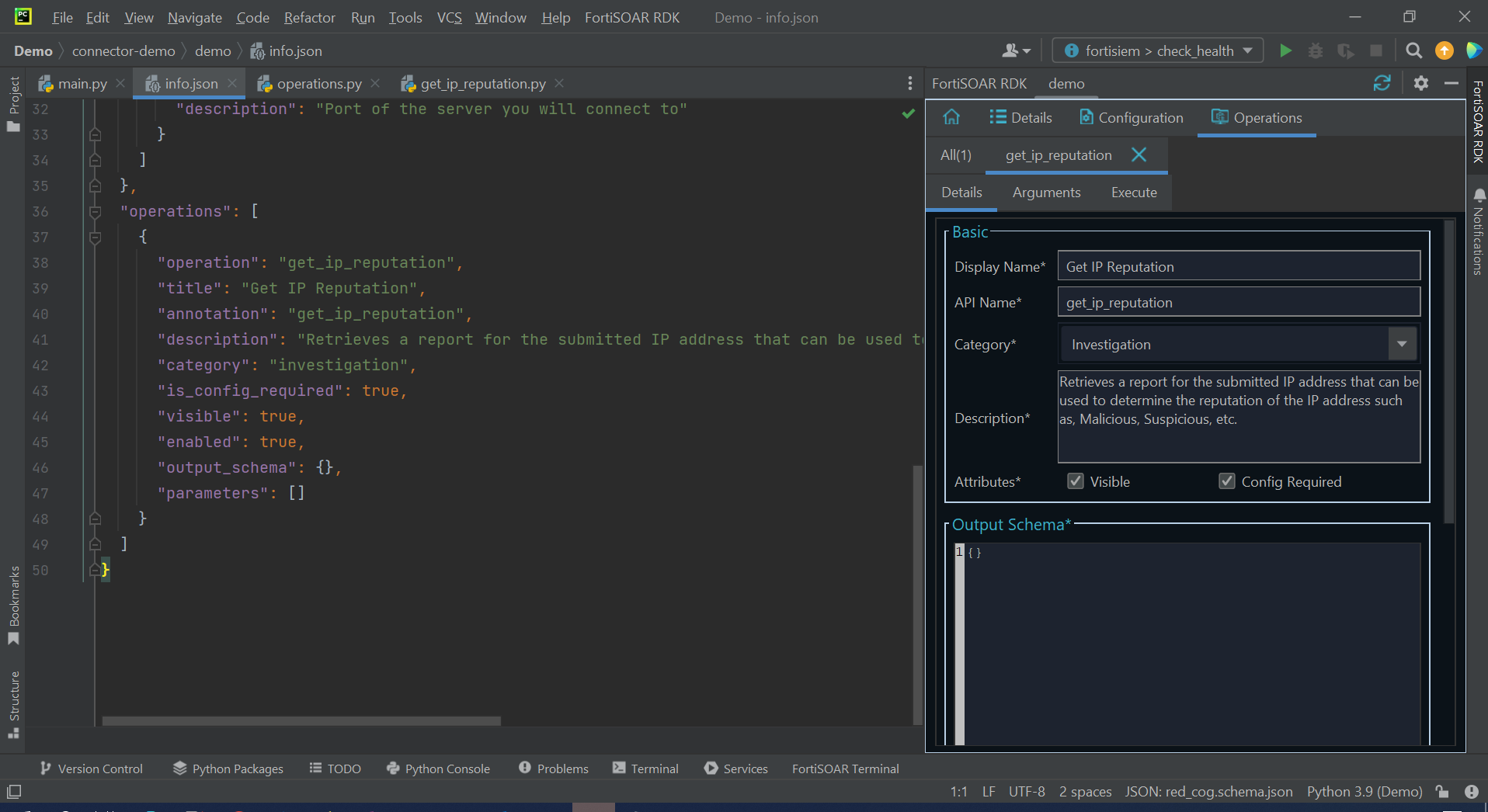Open Search Everywhere magnifier icon
Screen dimensions: 1488x812
(x=1413, y=51)
